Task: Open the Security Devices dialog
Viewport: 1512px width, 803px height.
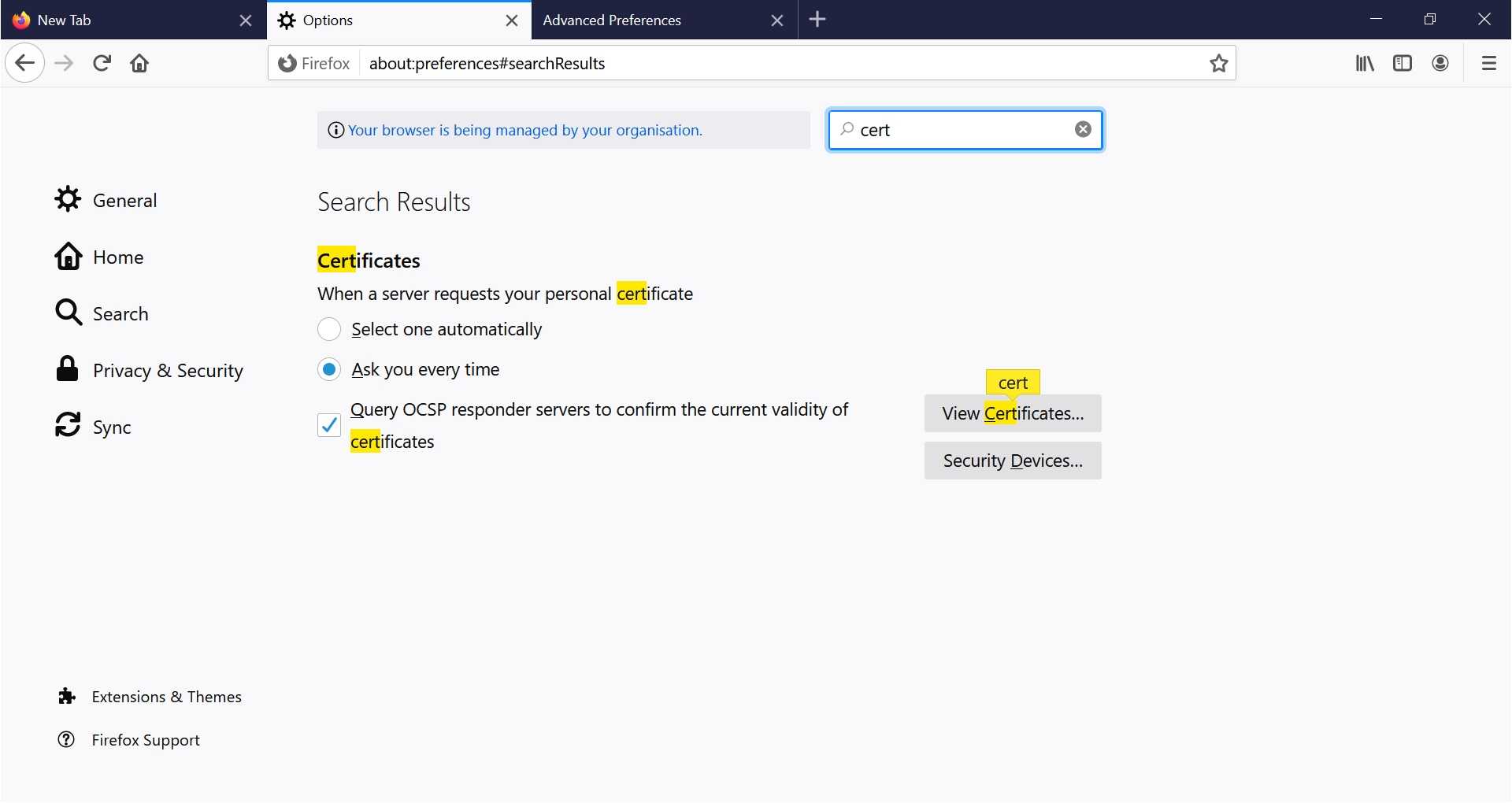Action: [1013, 461]
